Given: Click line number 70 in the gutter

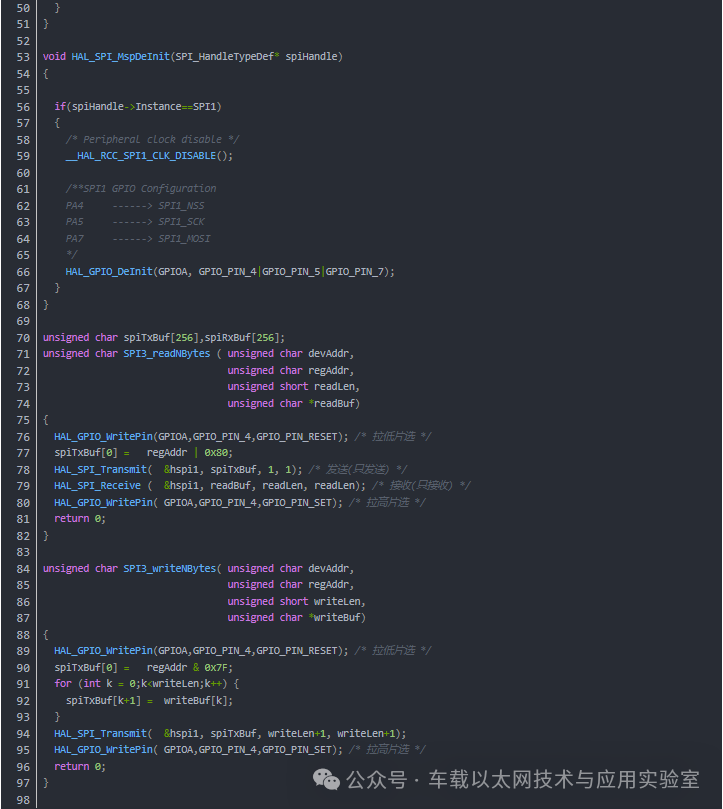Looking at the screenshot, I should [23, 338].
